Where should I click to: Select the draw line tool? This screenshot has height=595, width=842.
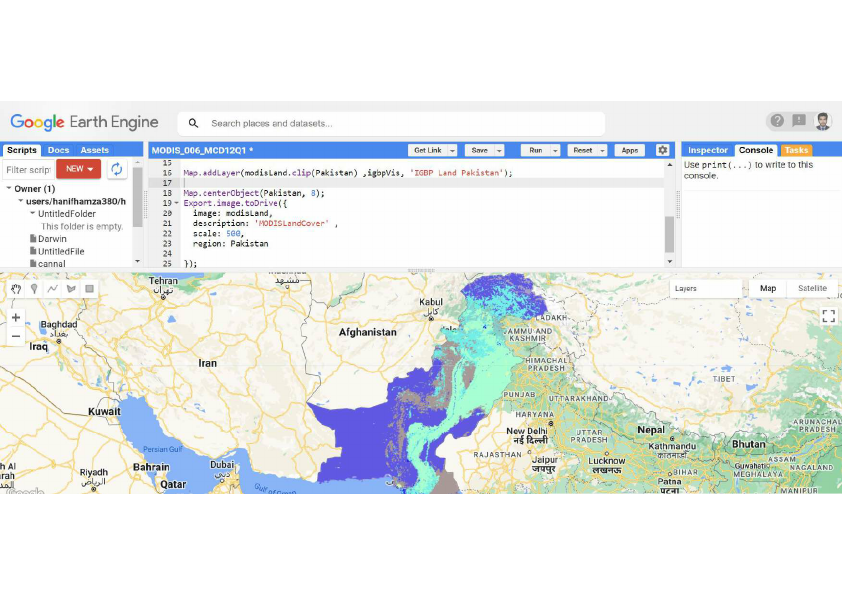click(x=52, y=289)
